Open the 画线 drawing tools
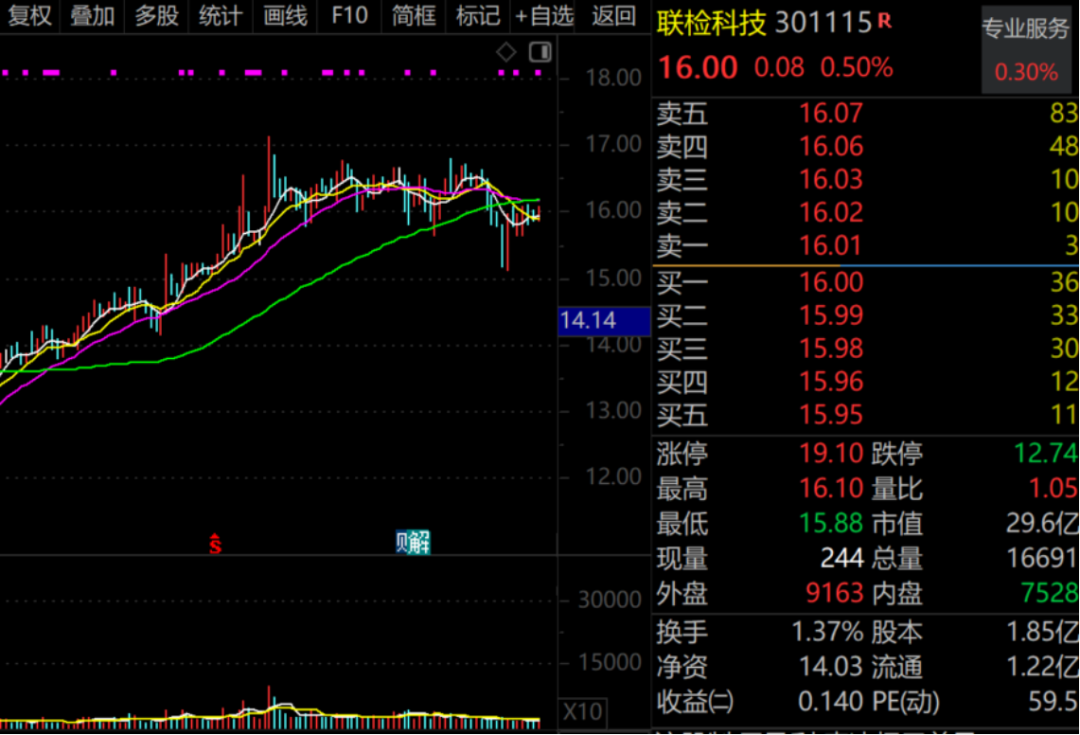Viewport: 1080px width, 735px height. coord(285,16)
